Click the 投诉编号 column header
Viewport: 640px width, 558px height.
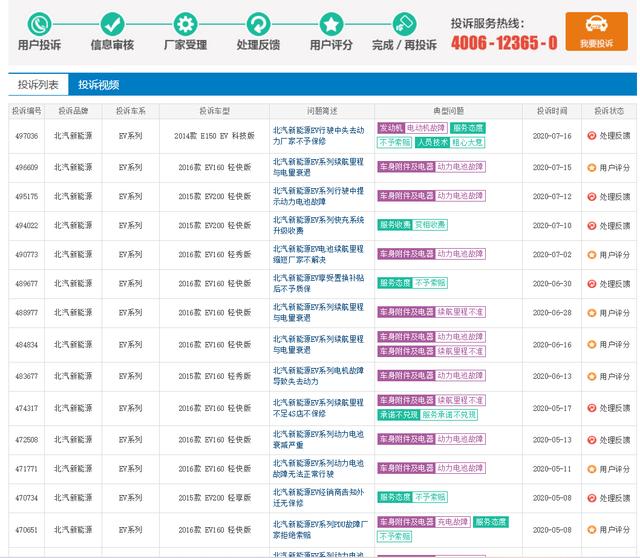click(x=27, y=111)
